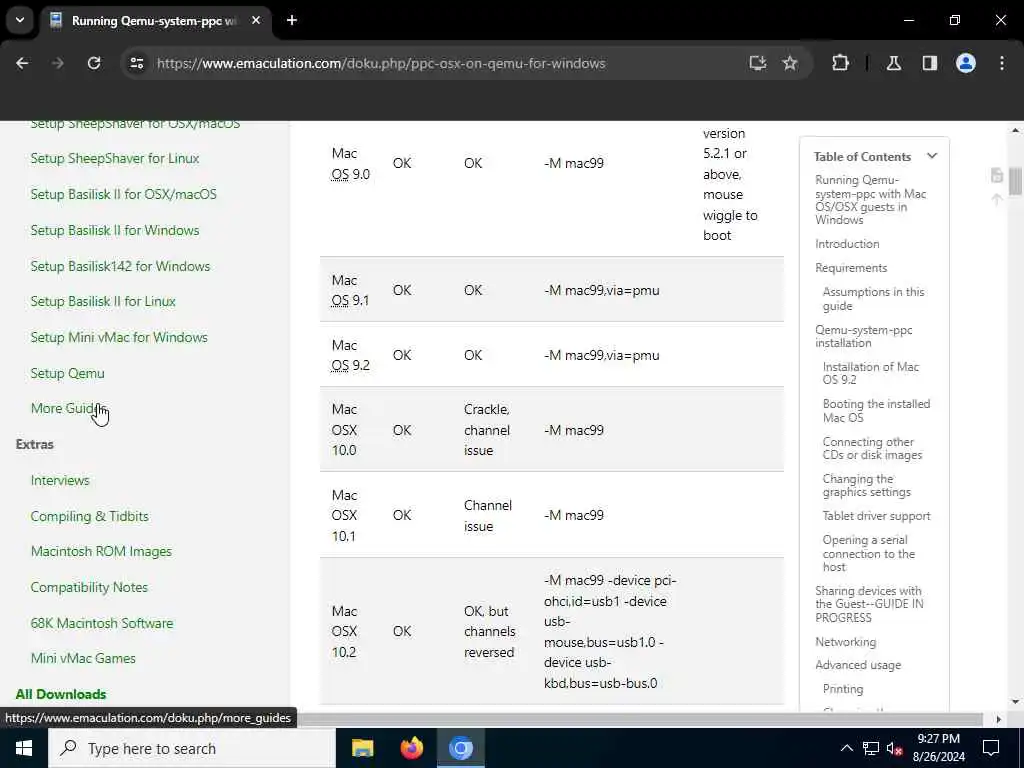Jump to Printing in contents
This screenshot has height=768, width=1024.
[x=843, y=690]
